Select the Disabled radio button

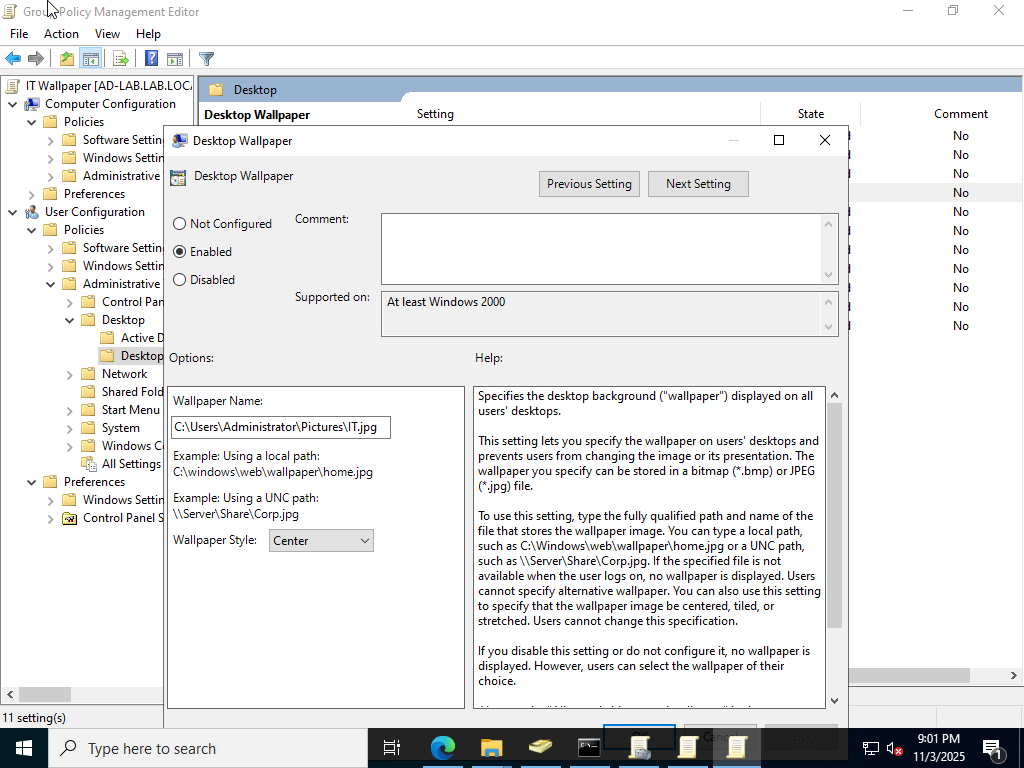[181, 279]
